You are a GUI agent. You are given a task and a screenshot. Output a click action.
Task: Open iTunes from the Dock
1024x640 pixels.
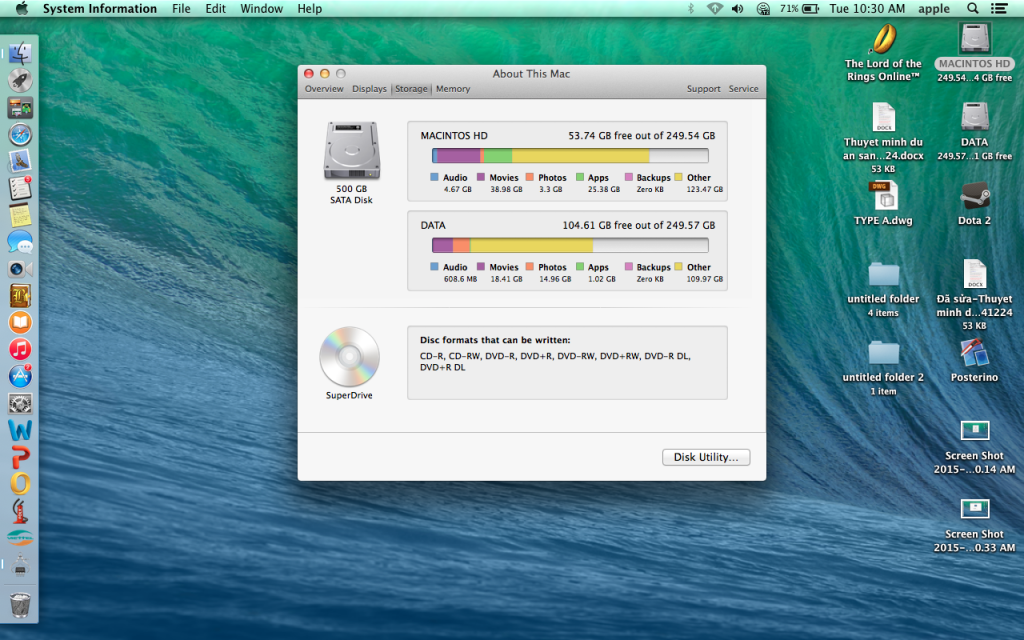click(20, 349)
